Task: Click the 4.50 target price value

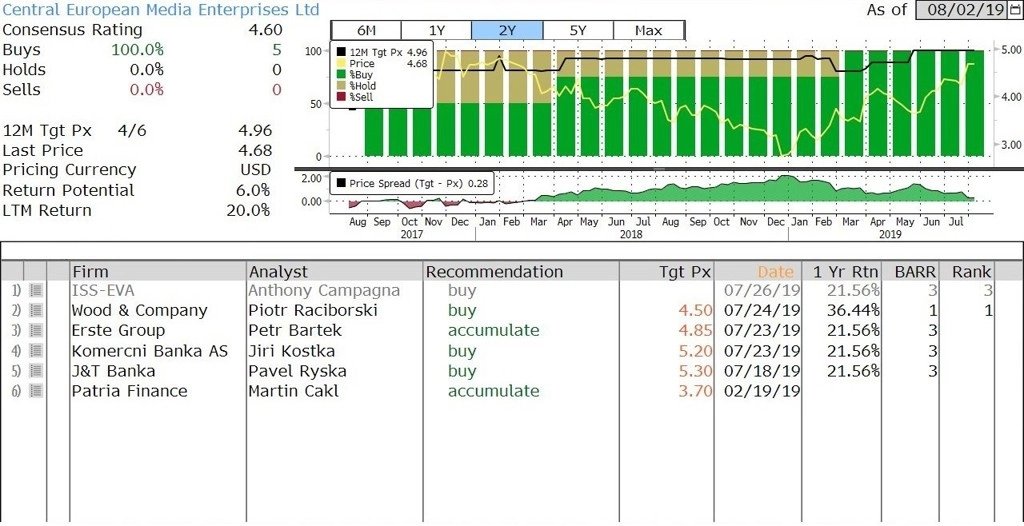Action: point(695,310)
